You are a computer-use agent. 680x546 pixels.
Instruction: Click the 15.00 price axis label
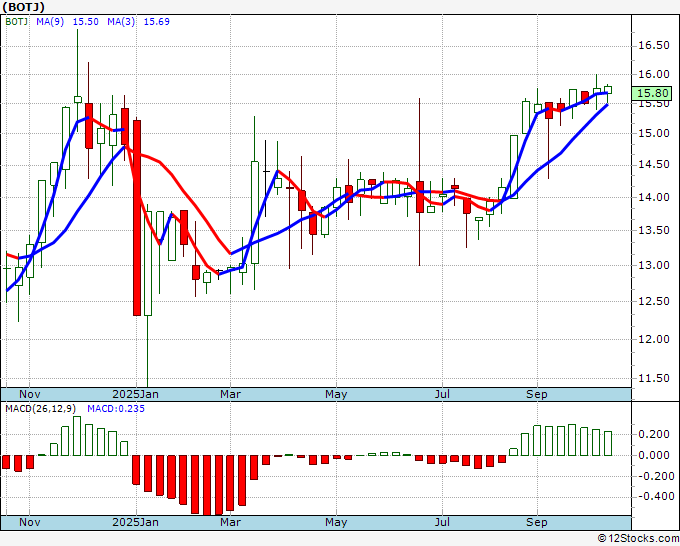[654, 133]
